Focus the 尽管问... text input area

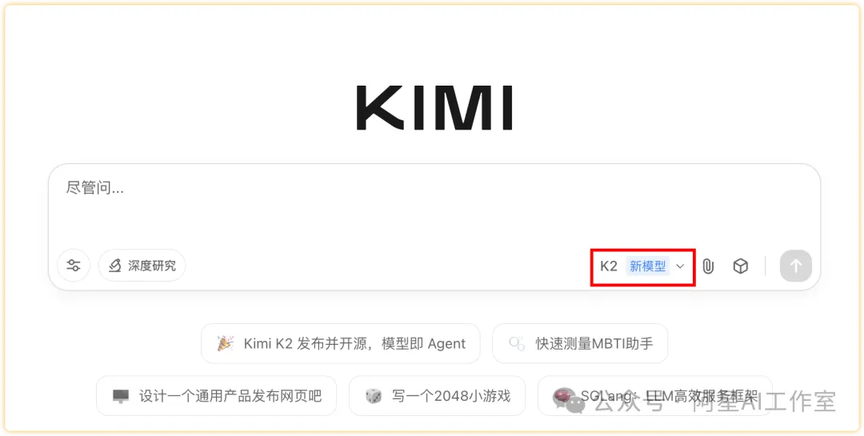pos(434,209)
